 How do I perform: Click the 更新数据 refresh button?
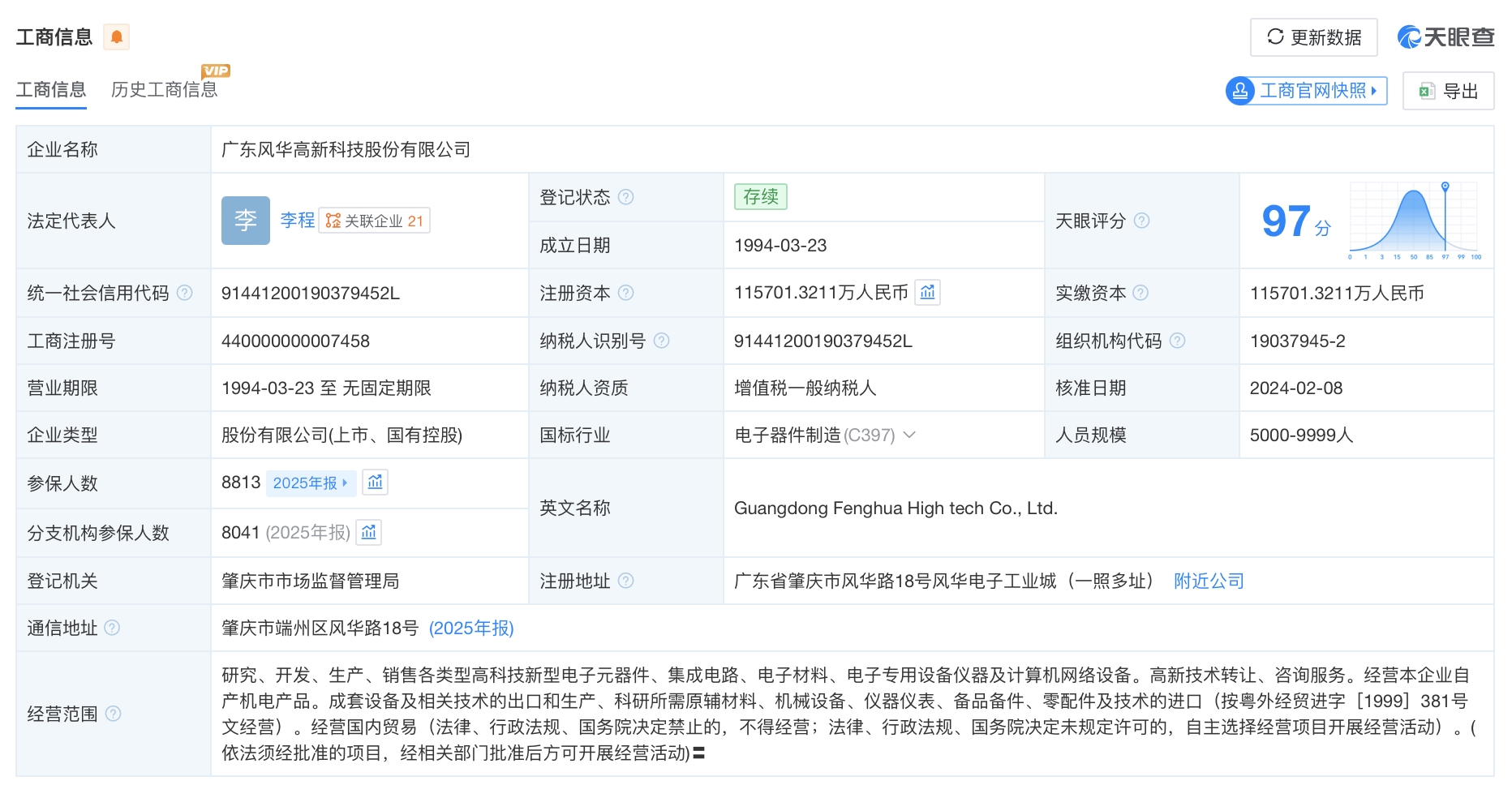1314,37
